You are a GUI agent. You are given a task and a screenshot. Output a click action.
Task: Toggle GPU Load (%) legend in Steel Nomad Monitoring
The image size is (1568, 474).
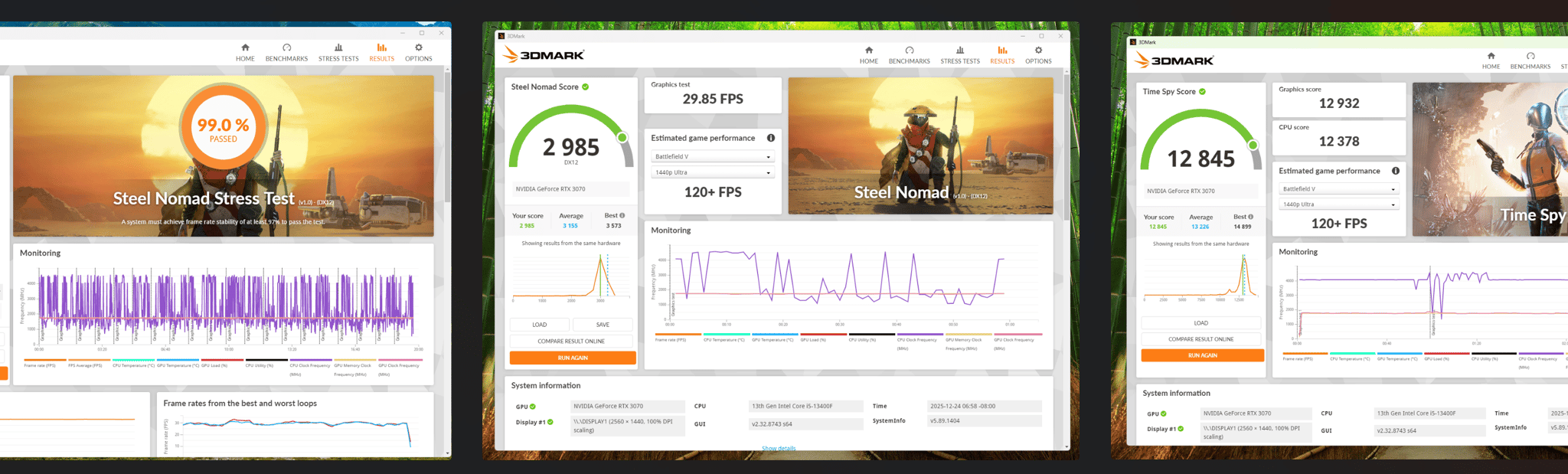[x=822, y=337]
